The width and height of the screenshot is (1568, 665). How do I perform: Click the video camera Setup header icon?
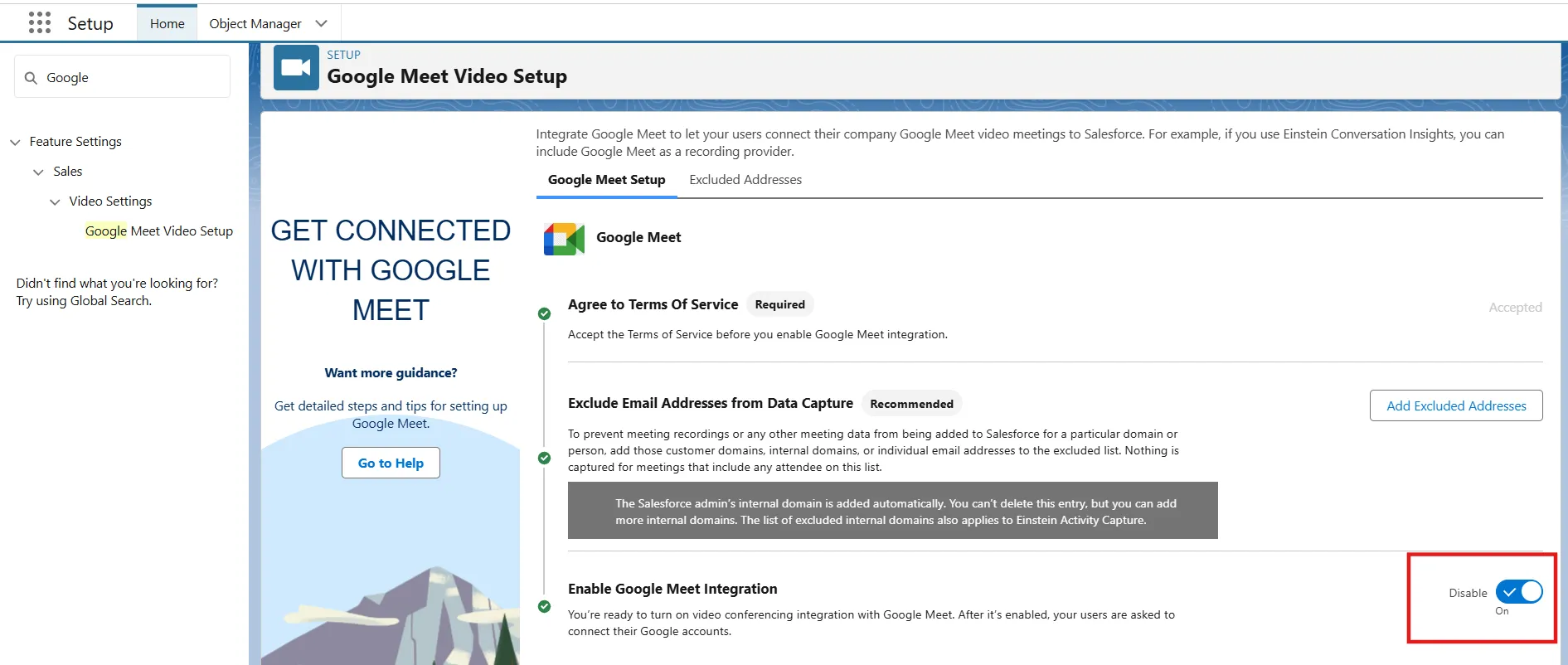(296, 68)
